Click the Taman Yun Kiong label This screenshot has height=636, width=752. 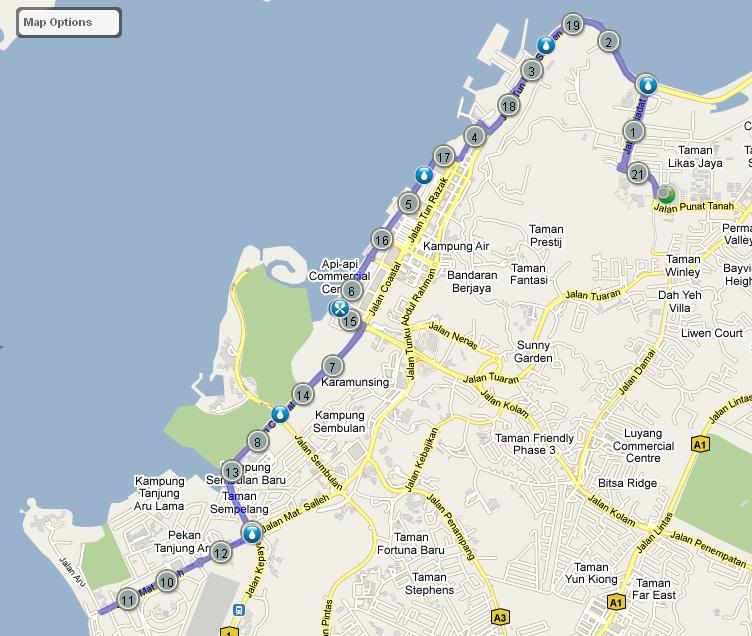point(591,573)
